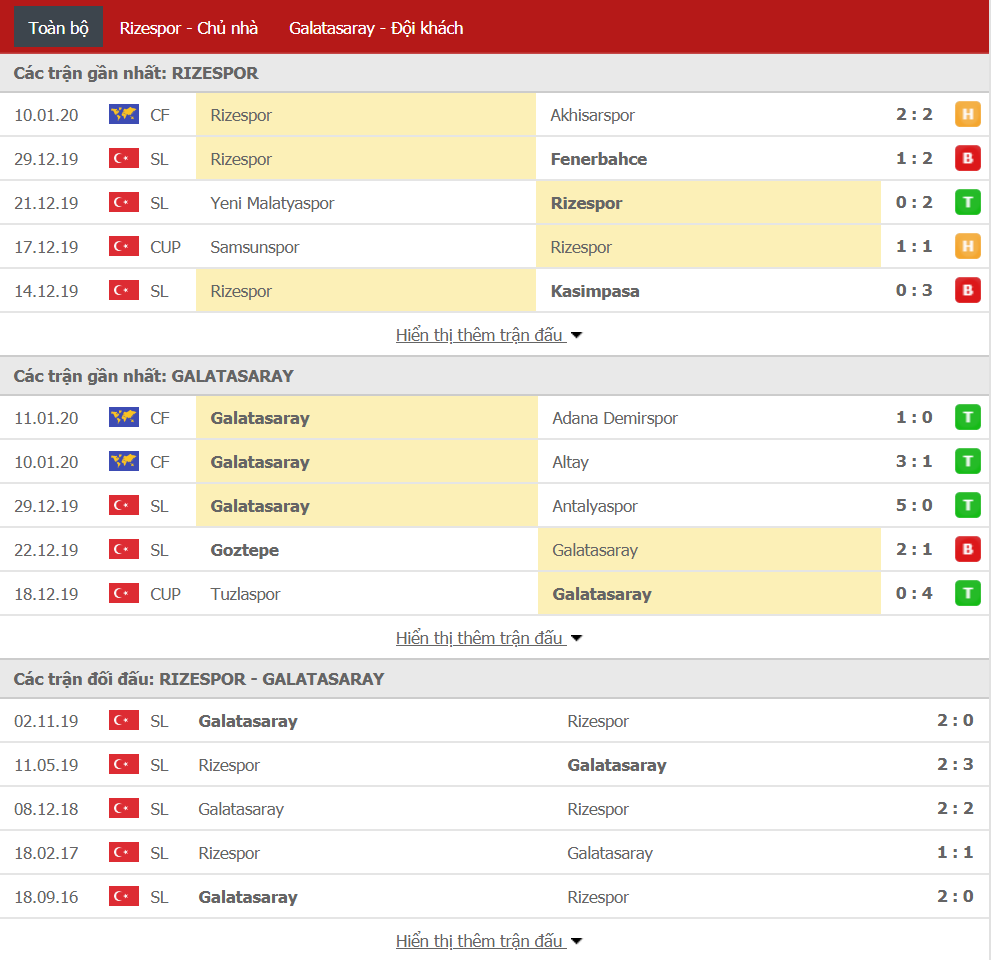Click Yeni Malatyaspor team name
991x960 pixels.
[x=272, y=203]
